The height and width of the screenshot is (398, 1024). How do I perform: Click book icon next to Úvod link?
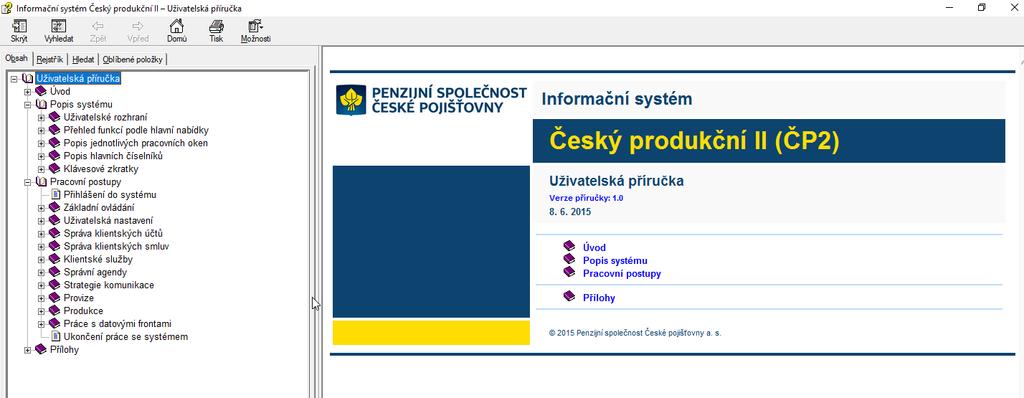click(569, 246)
